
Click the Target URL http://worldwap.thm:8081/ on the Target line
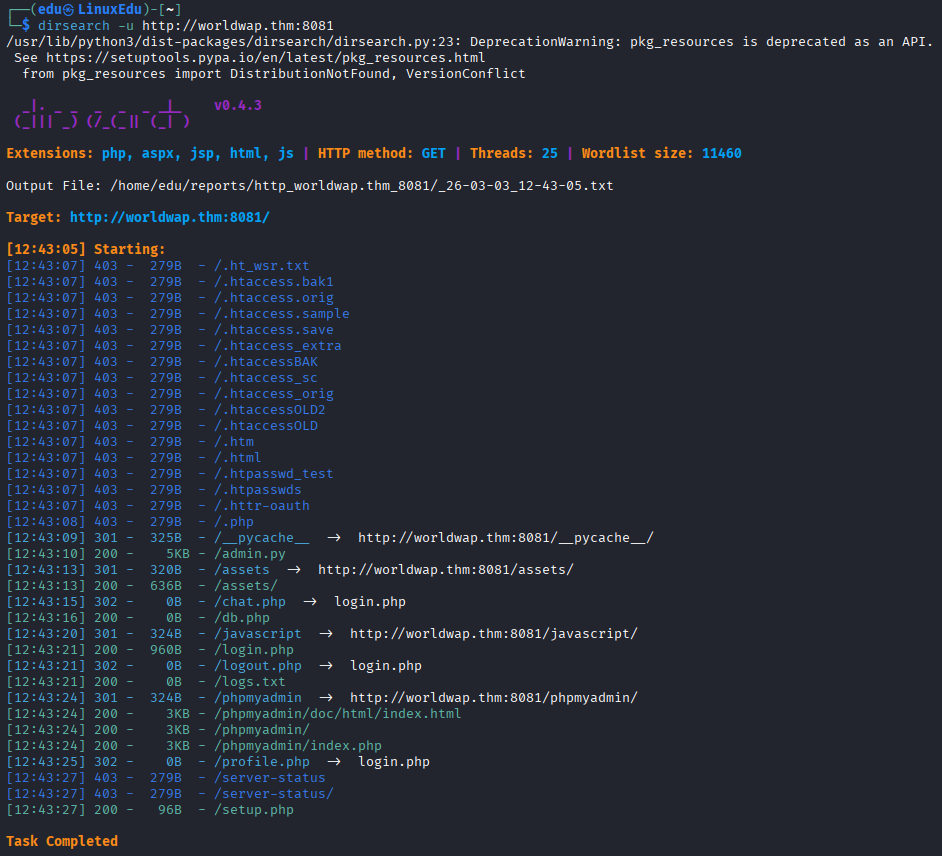[169, 217]
